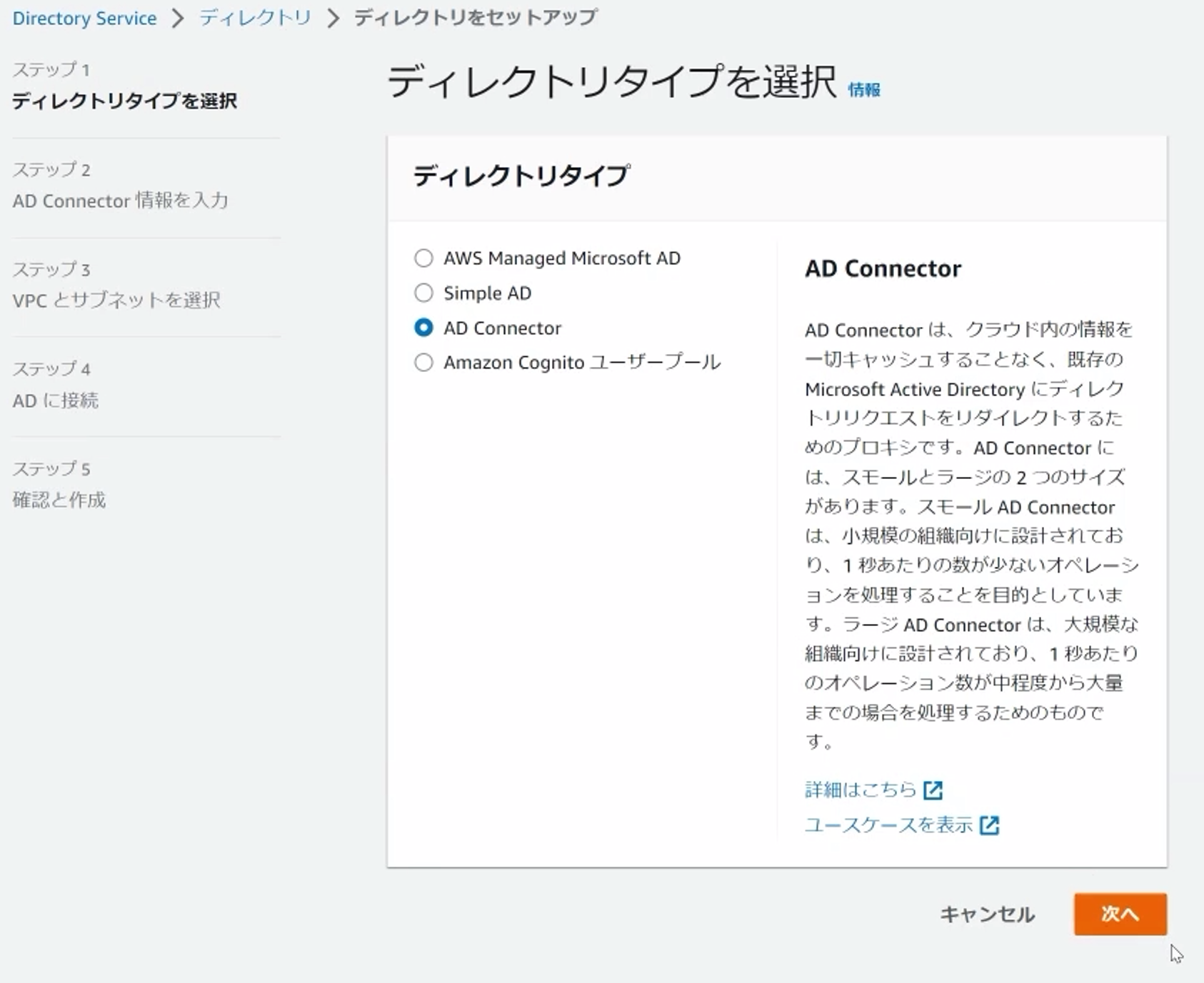The image size is (1204, 983).
Task: Click the 次へ button
Action: click(1120, 914)
